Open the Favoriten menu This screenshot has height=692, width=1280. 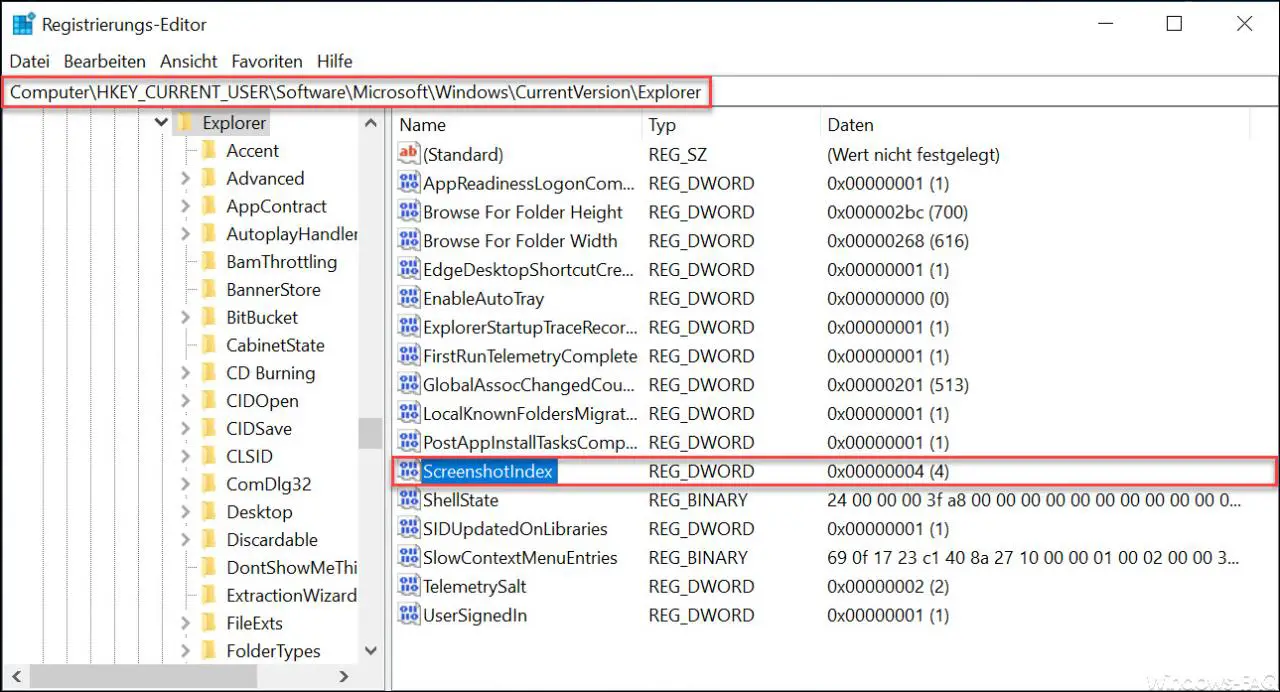tap(267, 61)
